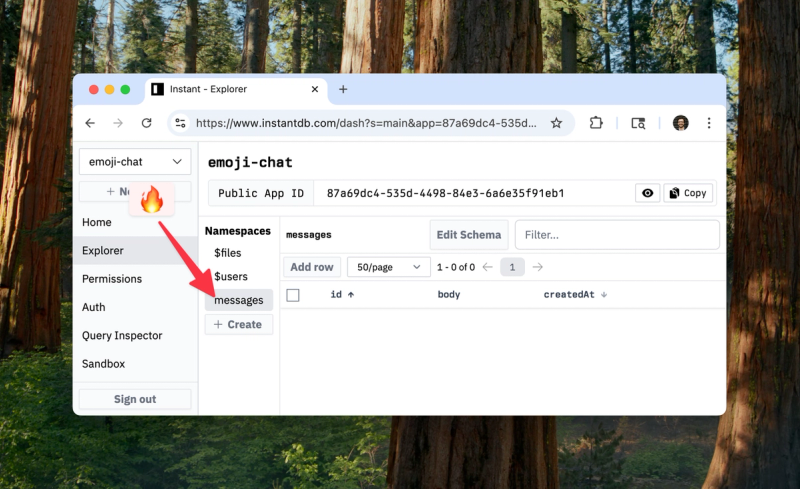Image resolution: width=800 pixels, height=489 pixels.
Task: Open Permissions in the sidebar
Action: tap(112, 279)
